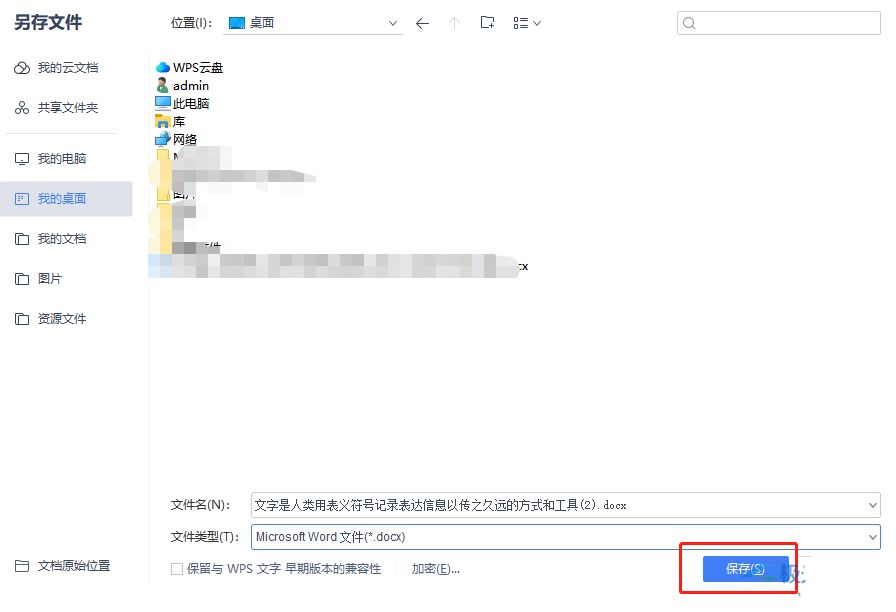Select 此电脑 in file list

pyautogui.click(x=191, y=103)
